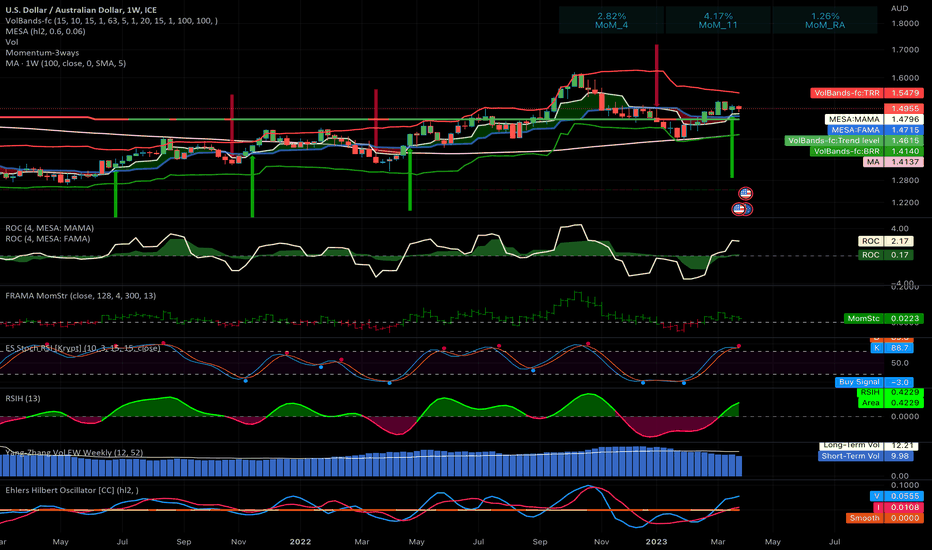Click the I 0.0108 value label
Screen dimensions: 932x550
(x=897, y=507)
